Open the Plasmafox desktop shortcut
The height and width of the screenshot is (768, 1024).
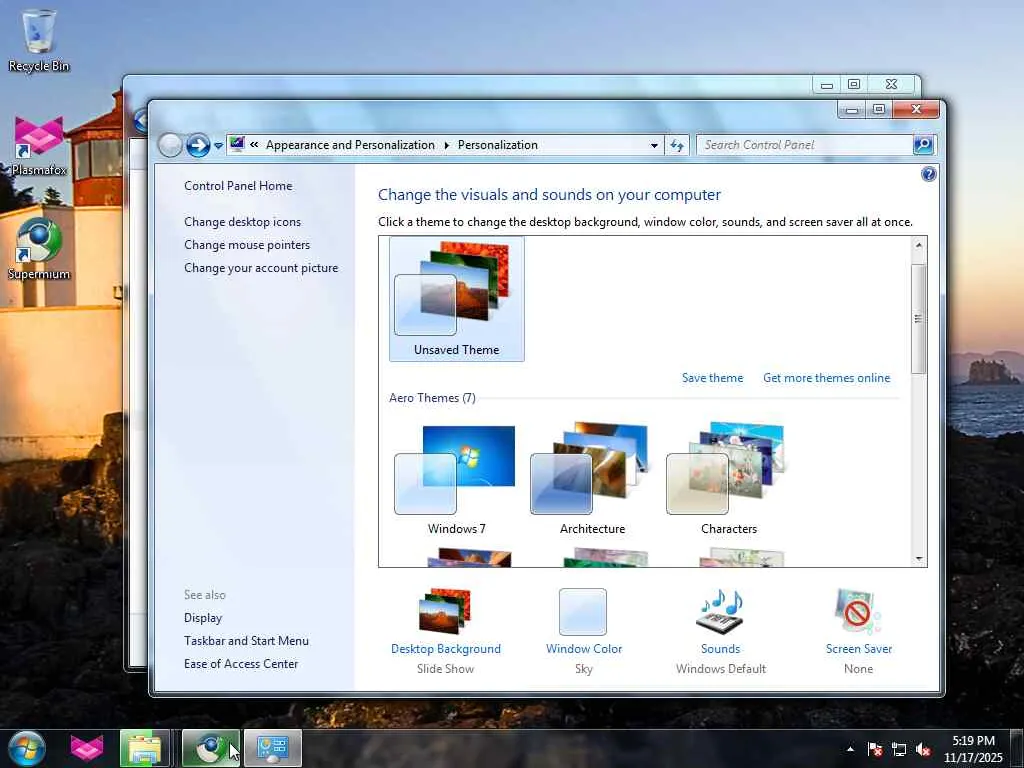[x=39, y=145]
